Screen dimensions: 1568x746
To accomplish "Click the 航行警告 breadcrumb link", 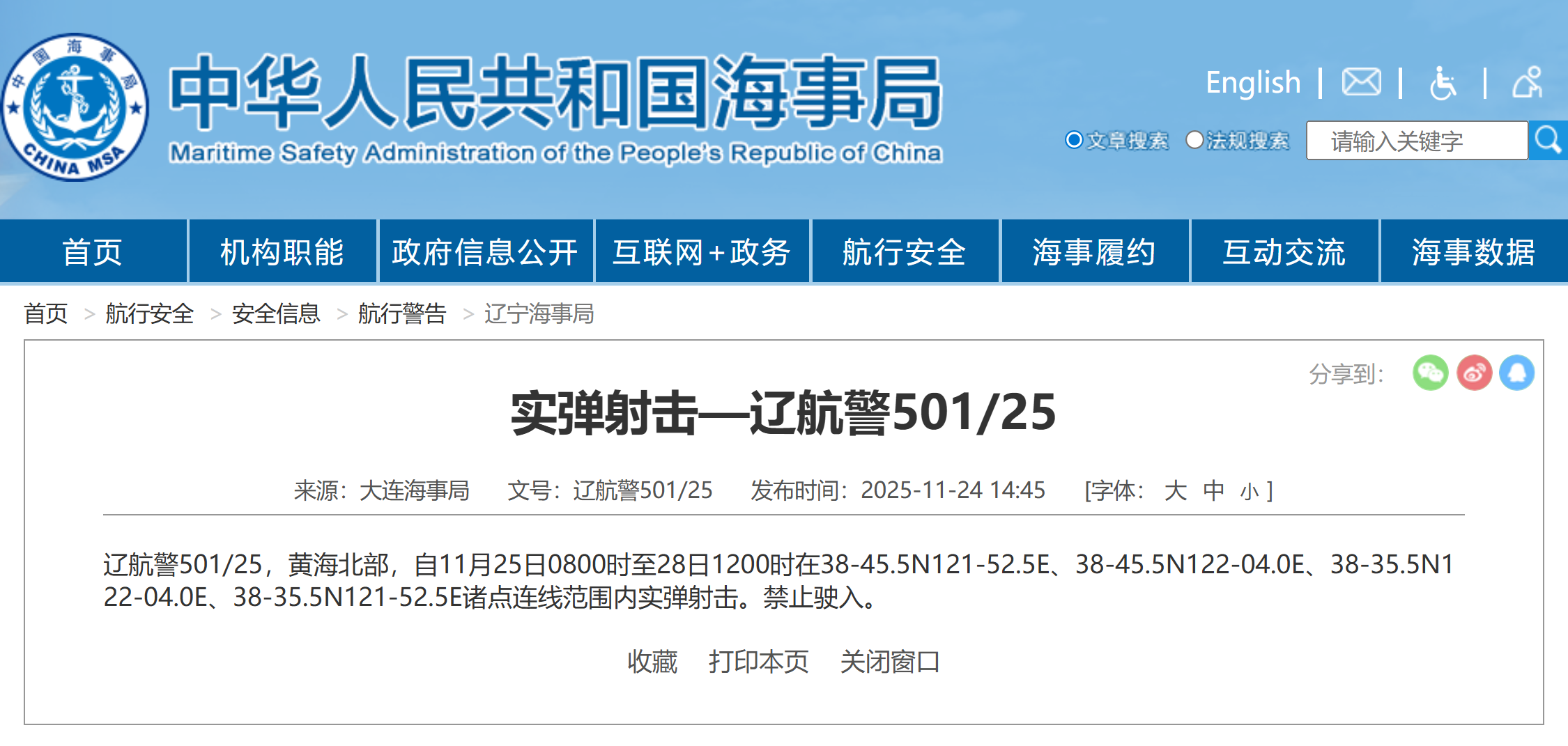I will [x=402, y=314].
